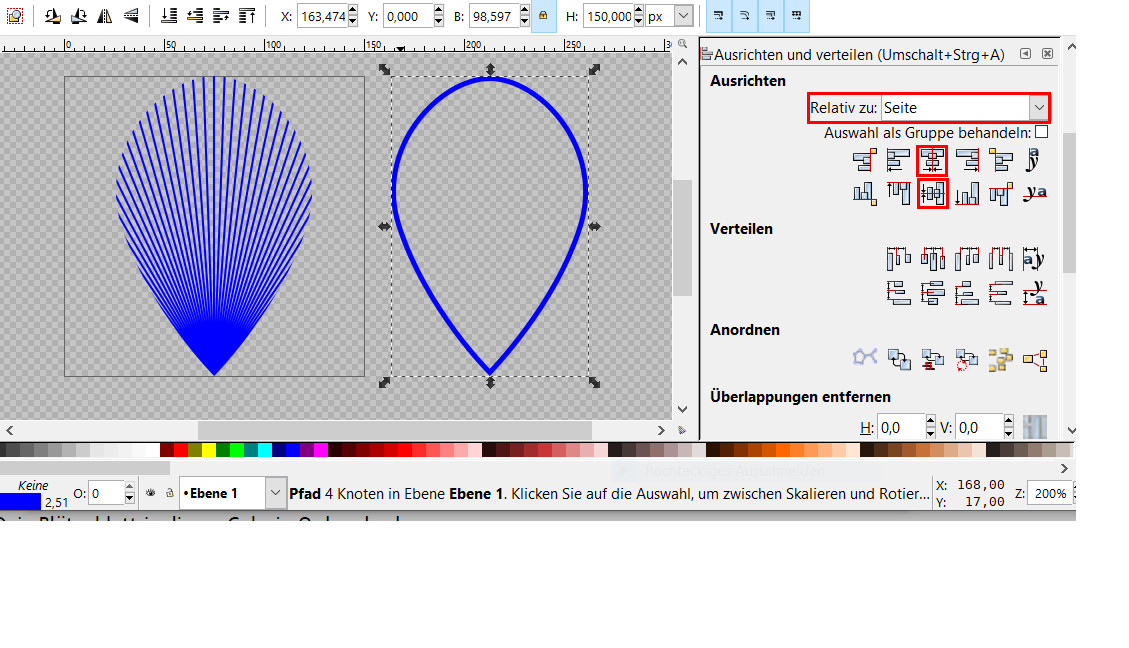Make vertical gaps between objects equal
The image size is (1129, 648).
coord(1001,292)
